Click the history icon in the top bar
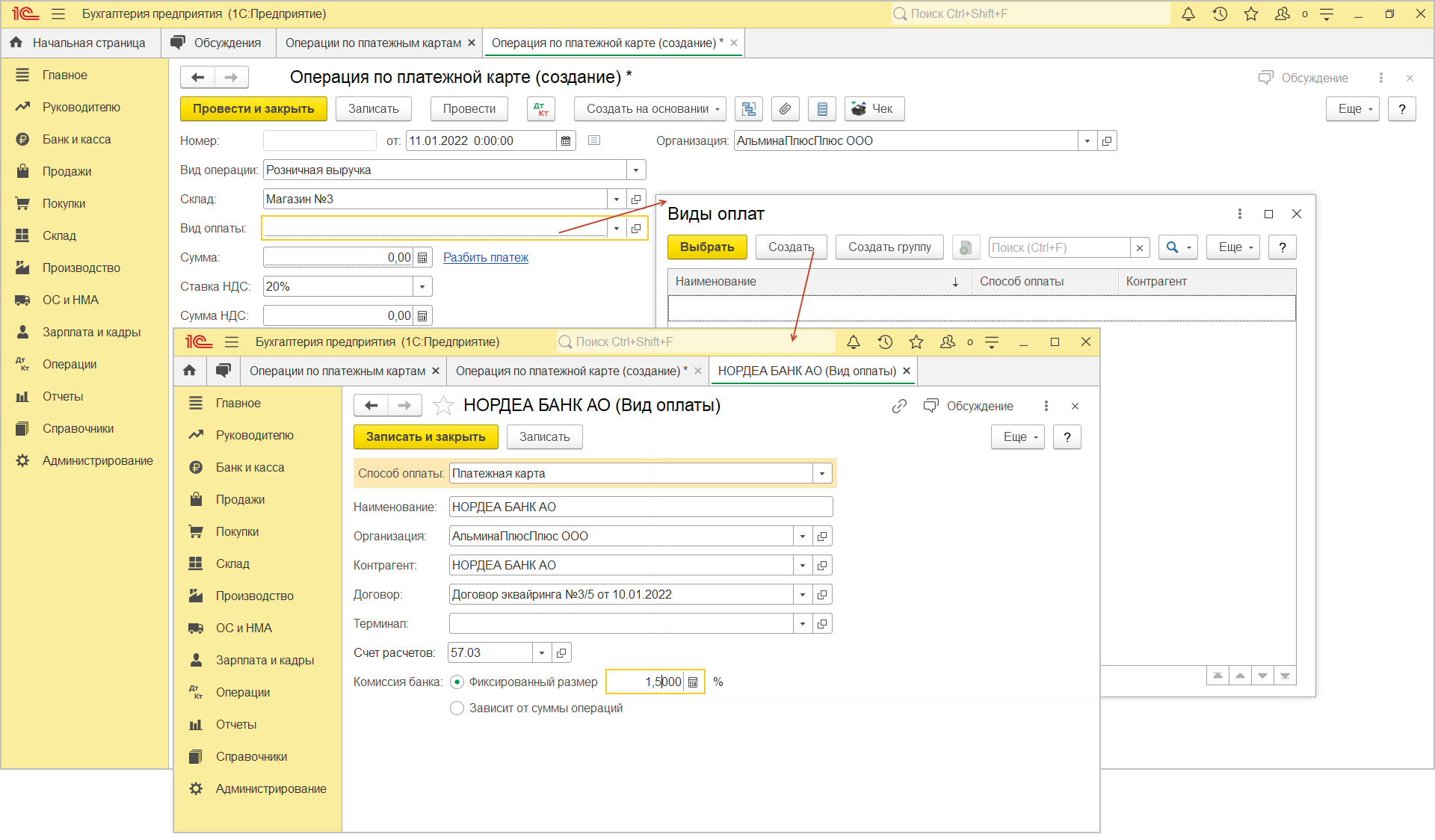Image resolution: width=1435 pixels, height=840 pixels. coord(1220,14)
